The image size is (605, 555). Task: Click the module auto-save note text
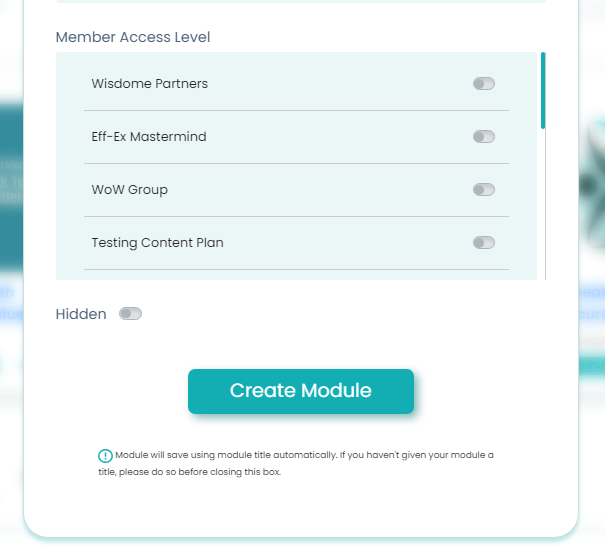point(300,463)
